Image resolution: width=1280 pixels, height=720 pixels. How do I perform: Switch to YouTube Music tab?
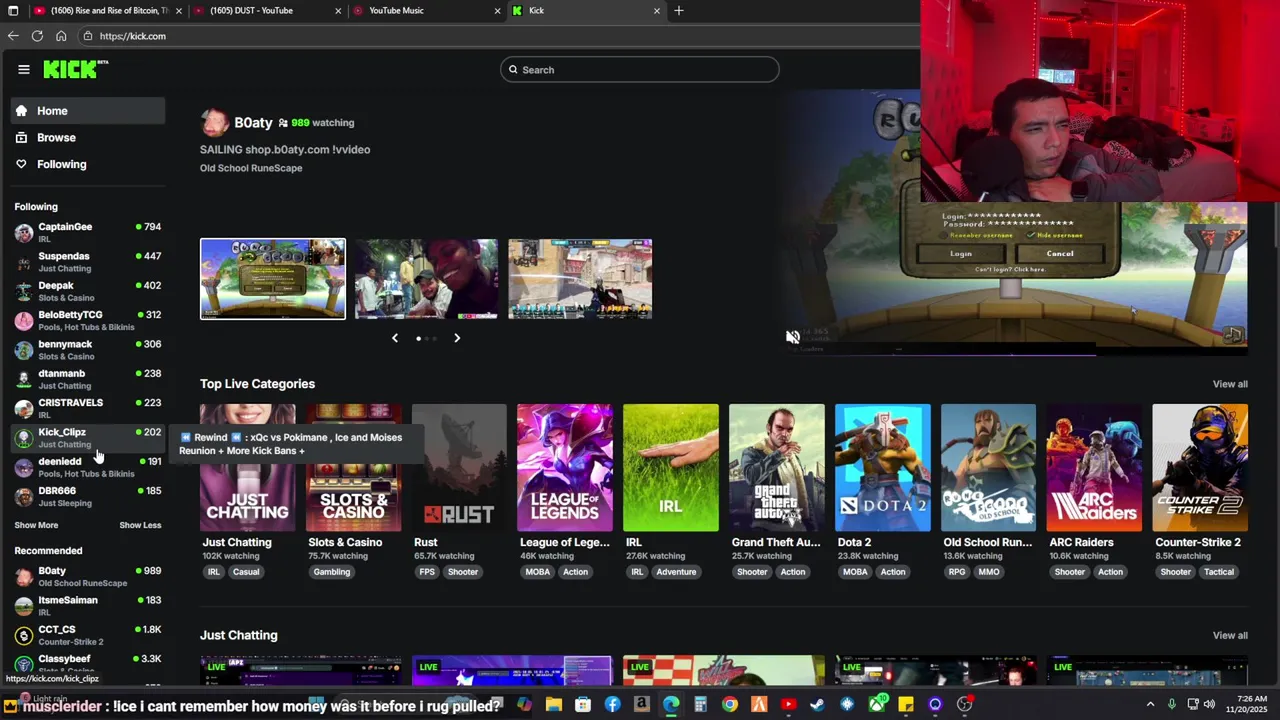coord(426,11)
